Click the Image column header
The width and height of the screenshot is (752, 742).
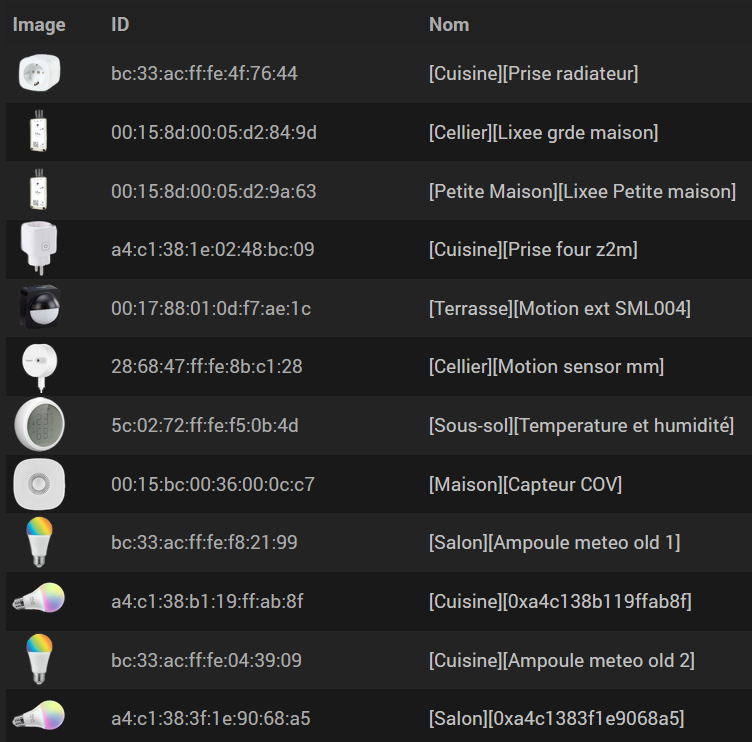coord(39,25)
